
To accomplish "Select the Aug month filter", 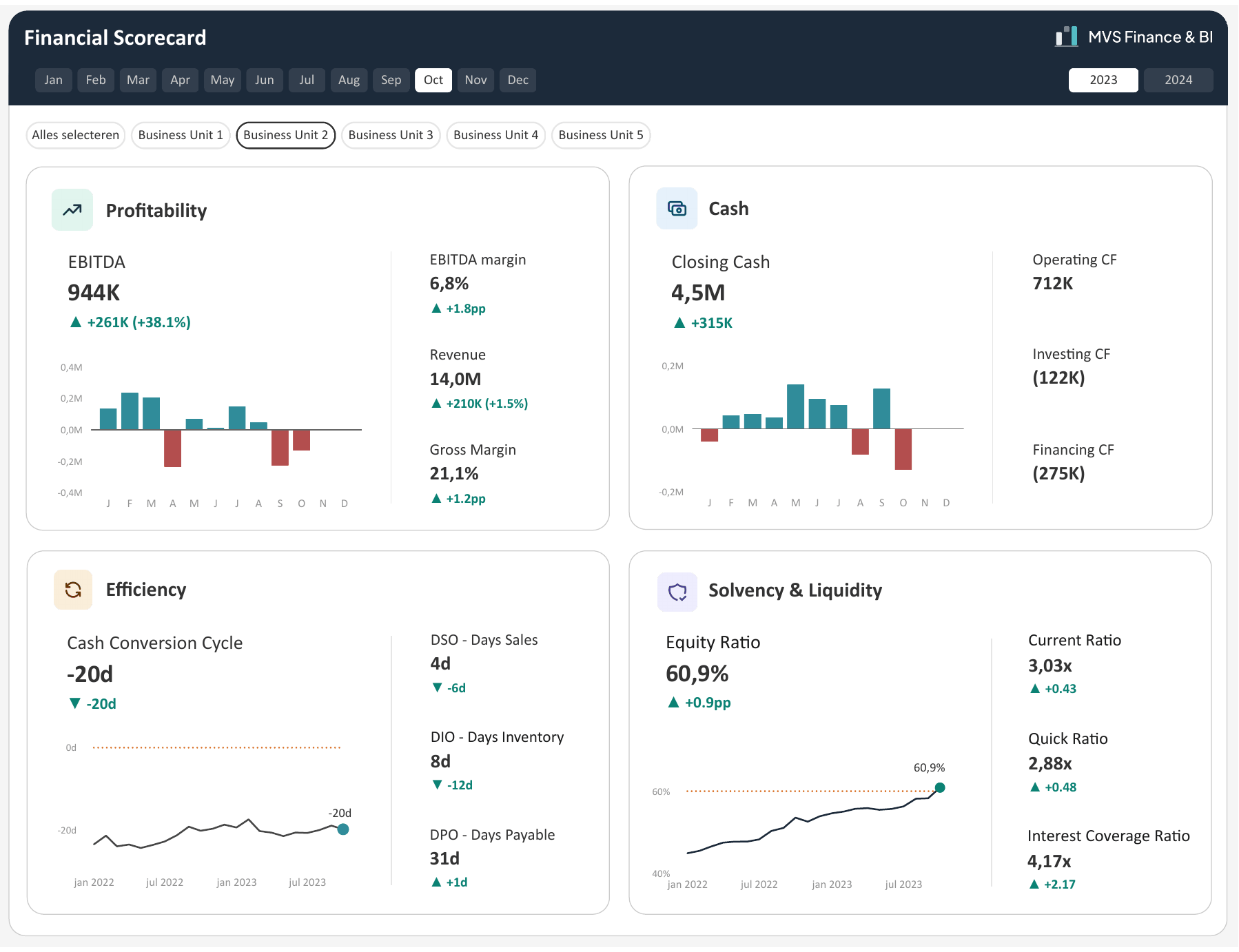I will coord(349,80).
